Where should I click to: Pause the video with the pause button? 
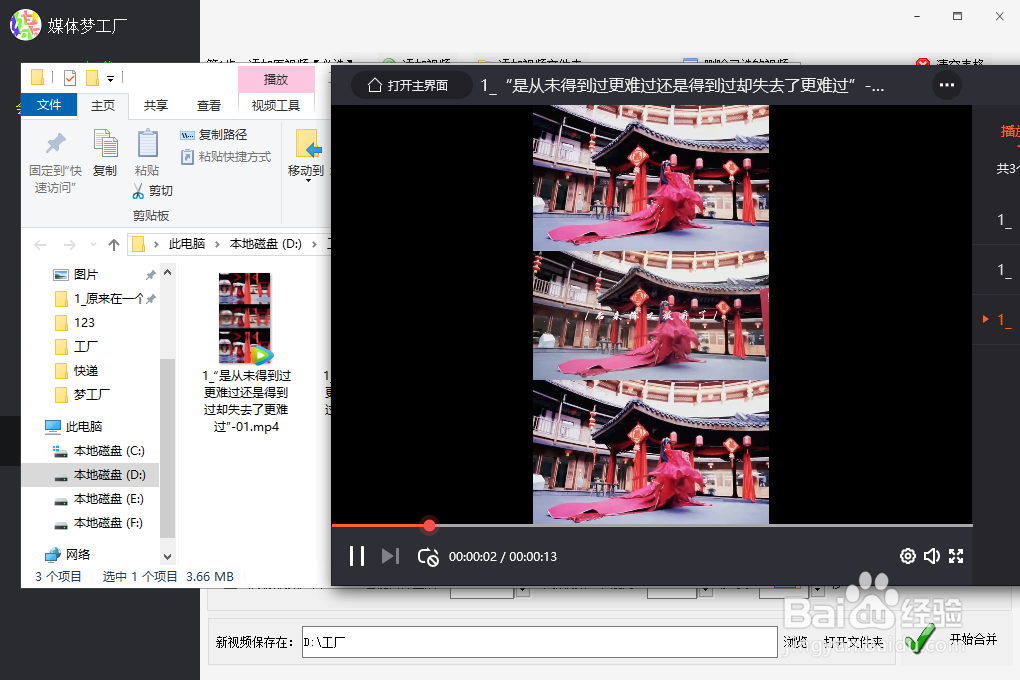coord(356,556)
